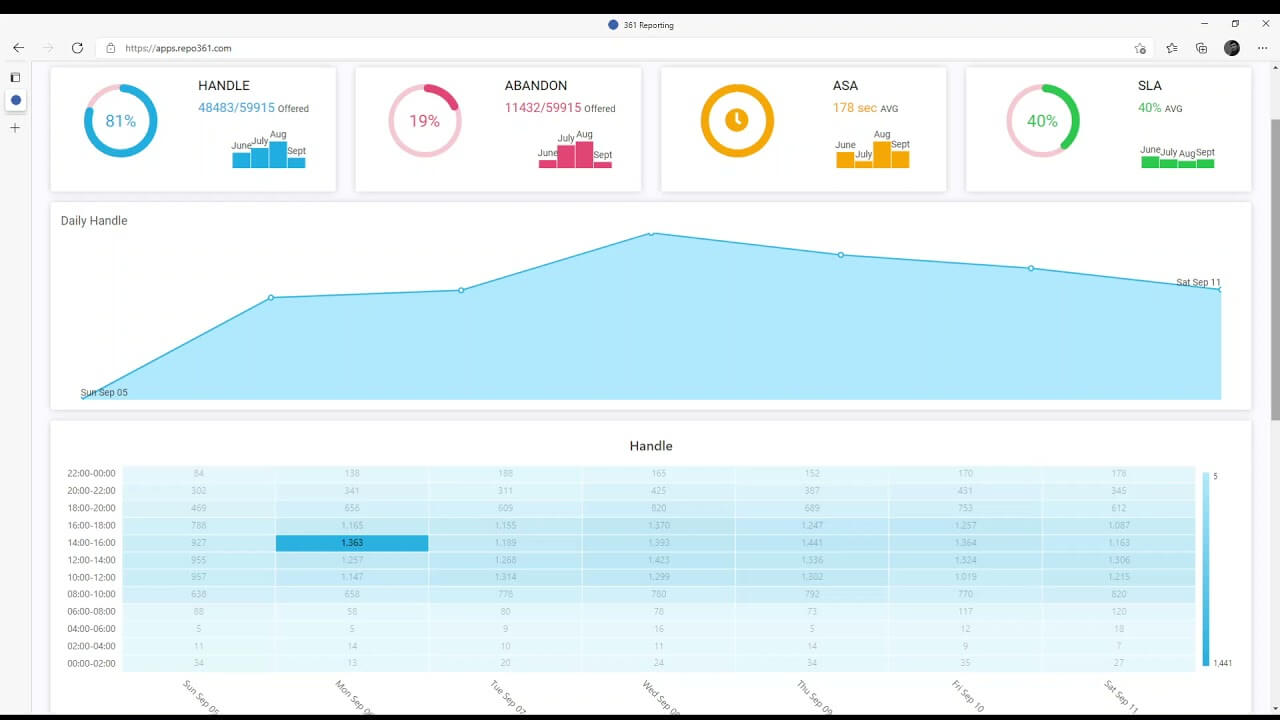Click the 00:00-02:00 row label
This screenshot has width=1280, height=720.
pos(91,663)
